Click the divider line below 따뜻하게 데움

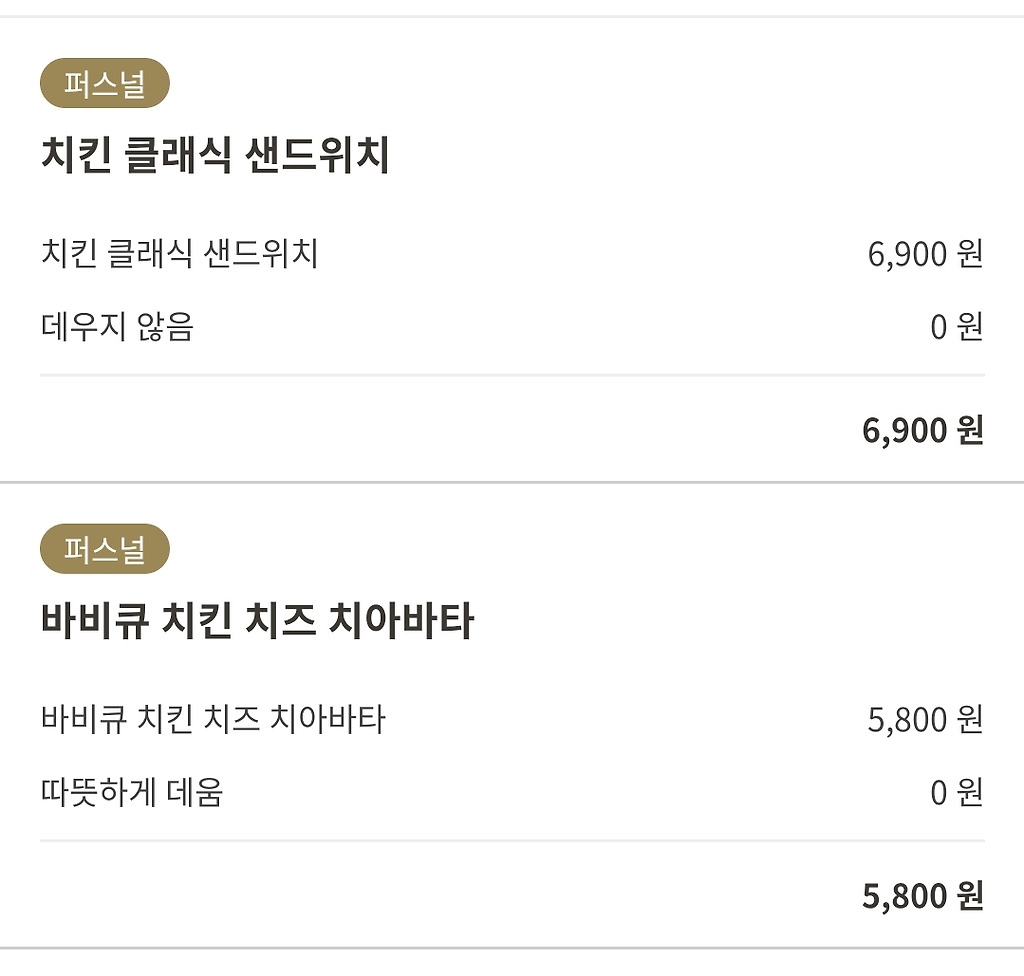[512, 841]
